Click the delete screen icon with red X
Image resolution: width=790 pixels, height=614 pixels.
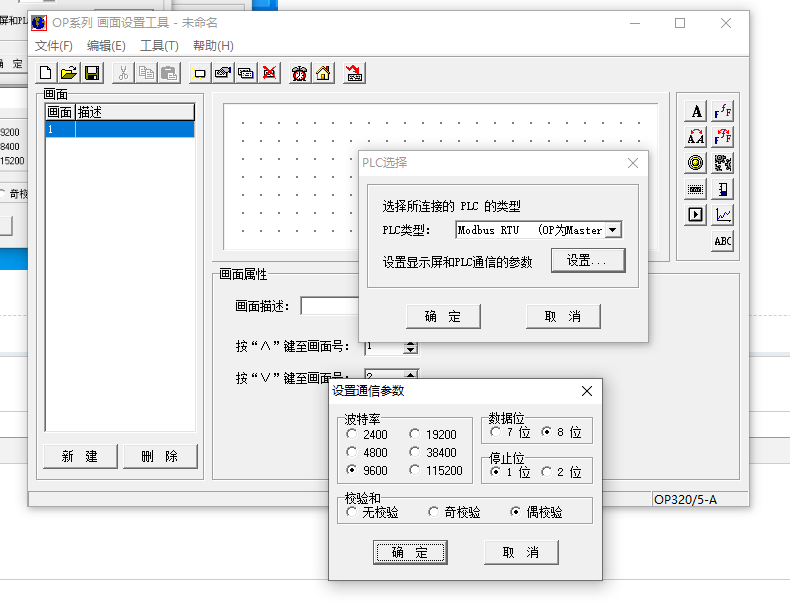pyautogui.click(x=270, y=73)
